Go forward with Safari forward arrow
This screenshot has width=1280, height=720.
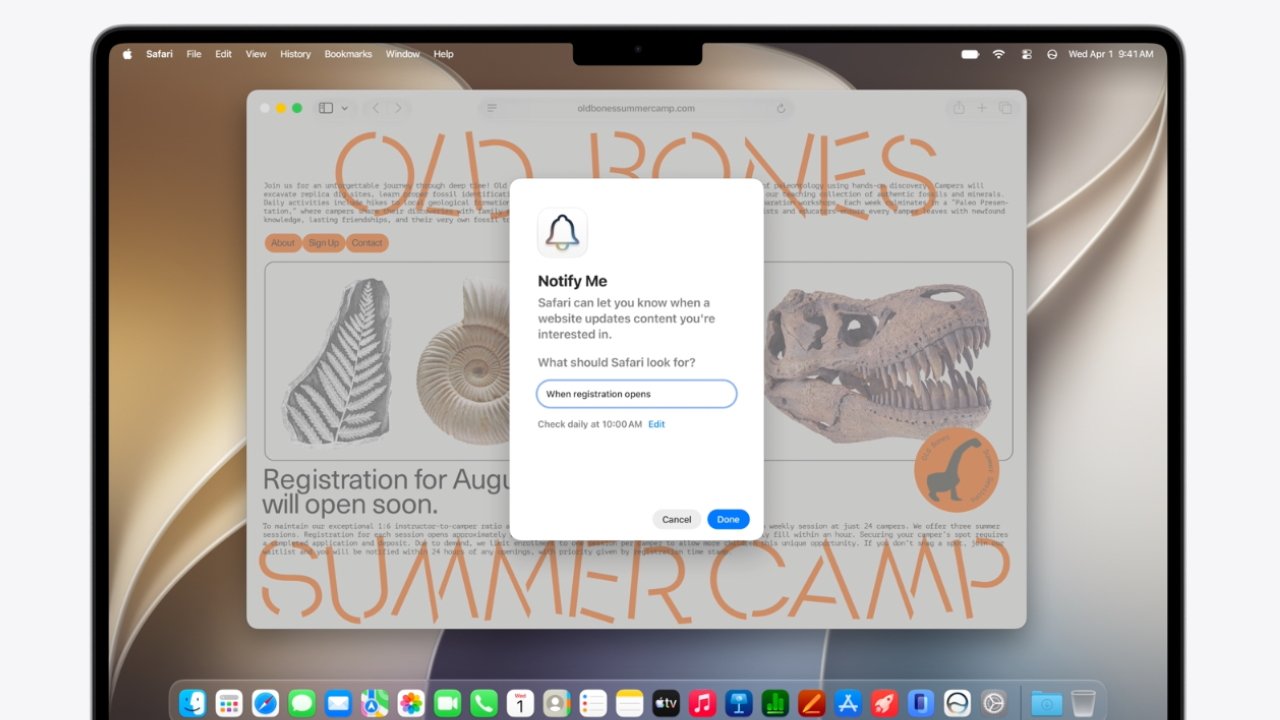click(398, 108)
